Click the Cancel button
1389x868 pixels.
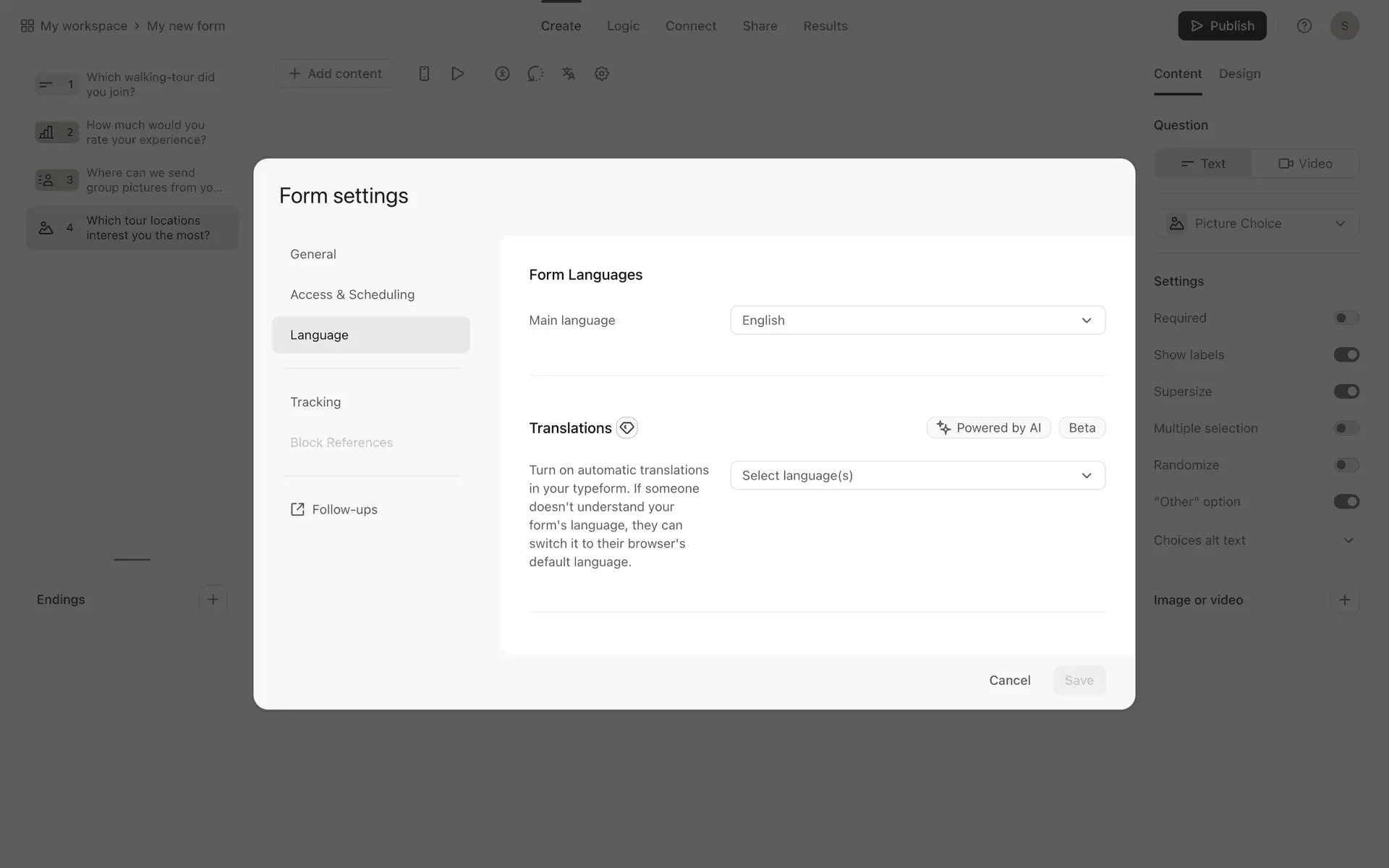point(1009,680)
